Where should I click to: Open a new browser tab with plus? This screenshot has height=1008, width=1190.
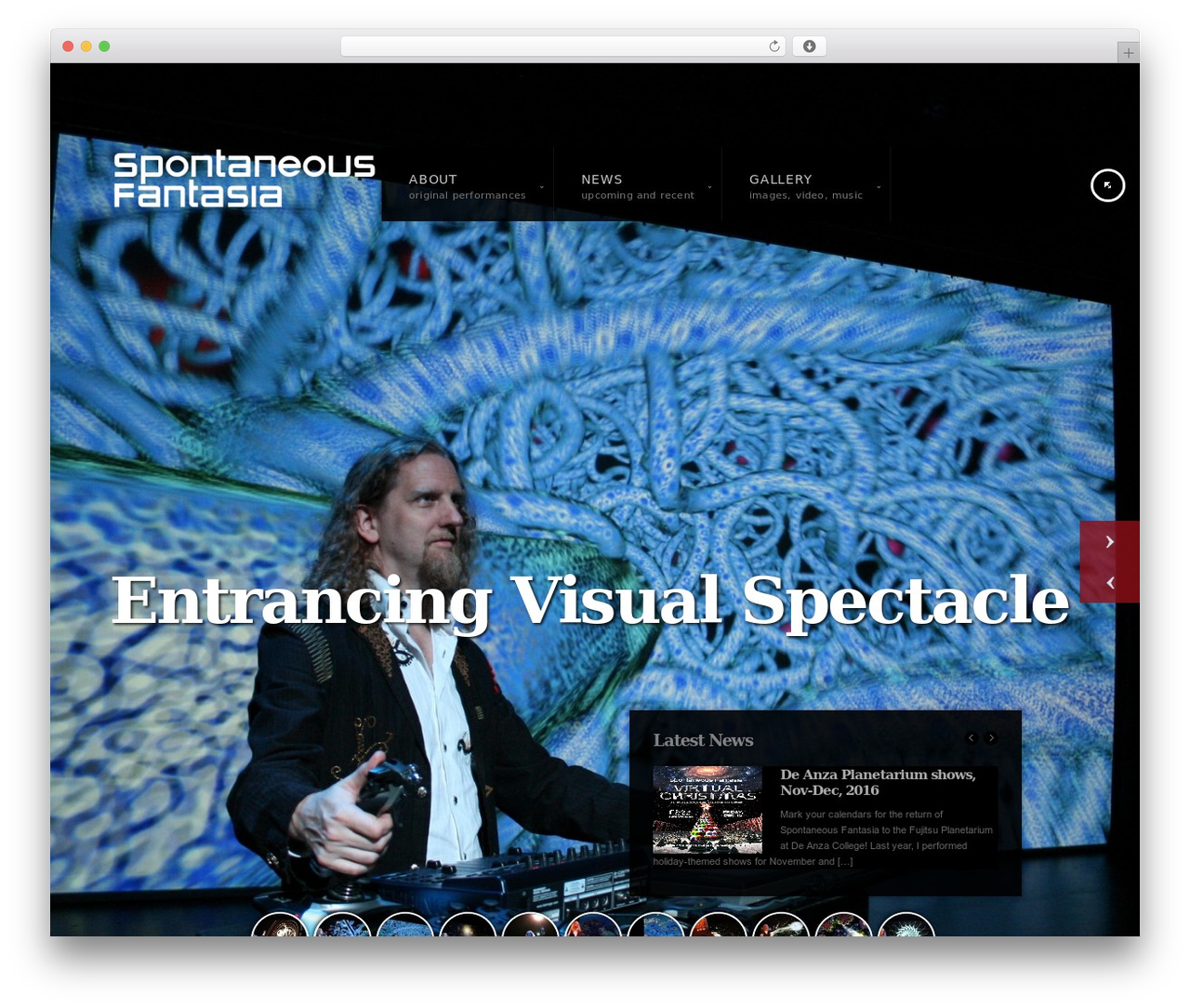(x=1128, y=53)
